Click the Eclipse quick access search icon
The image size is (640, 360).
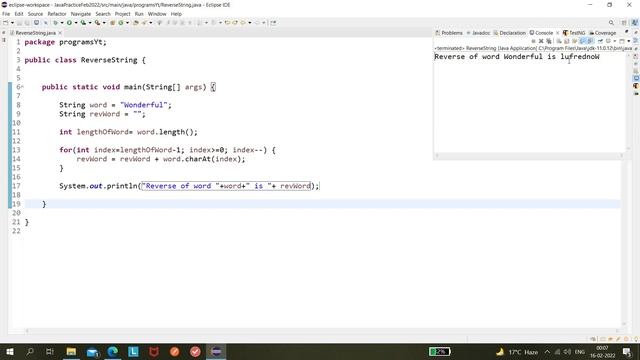coord(611,23)
